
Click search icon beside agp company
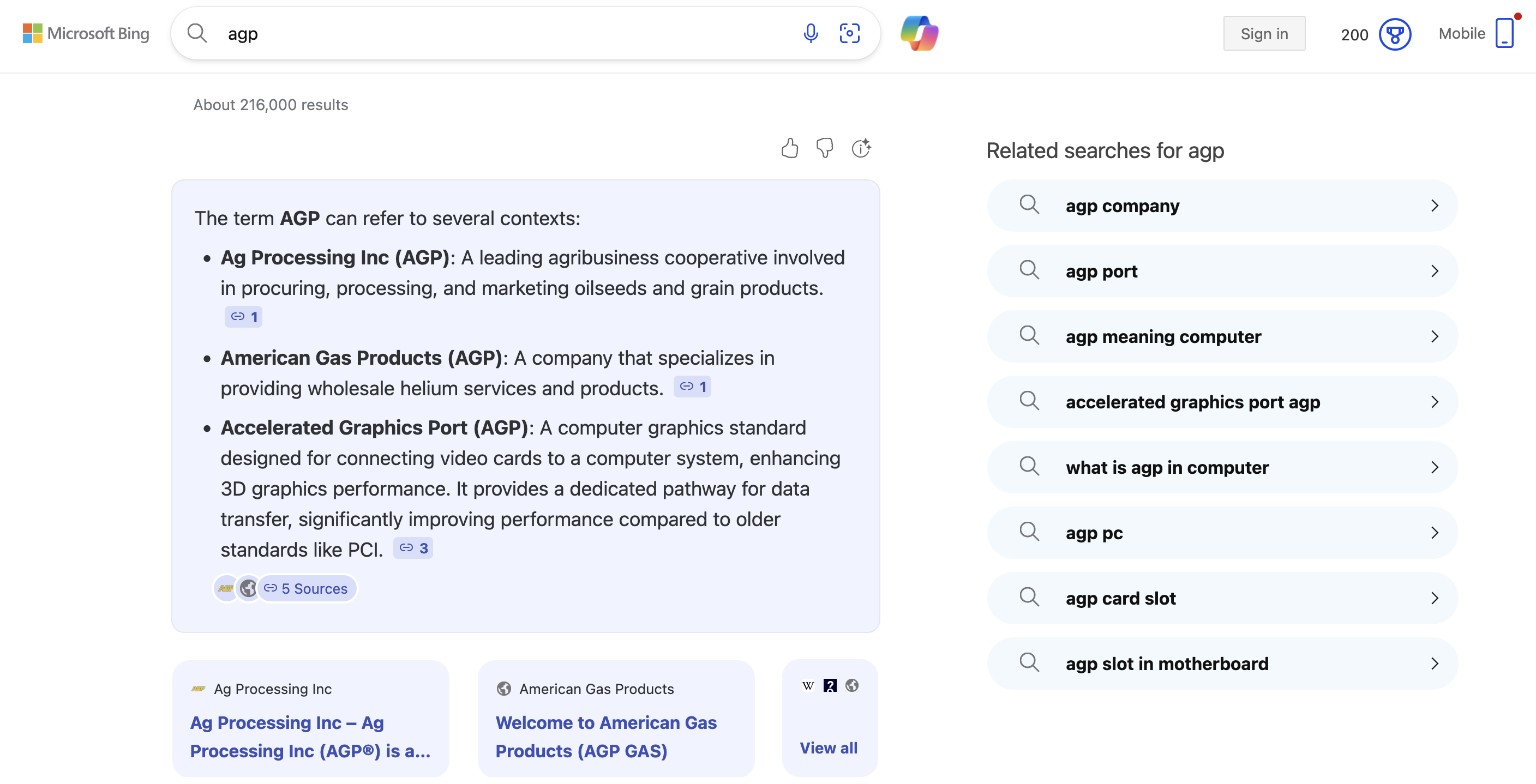point(1029,205)
